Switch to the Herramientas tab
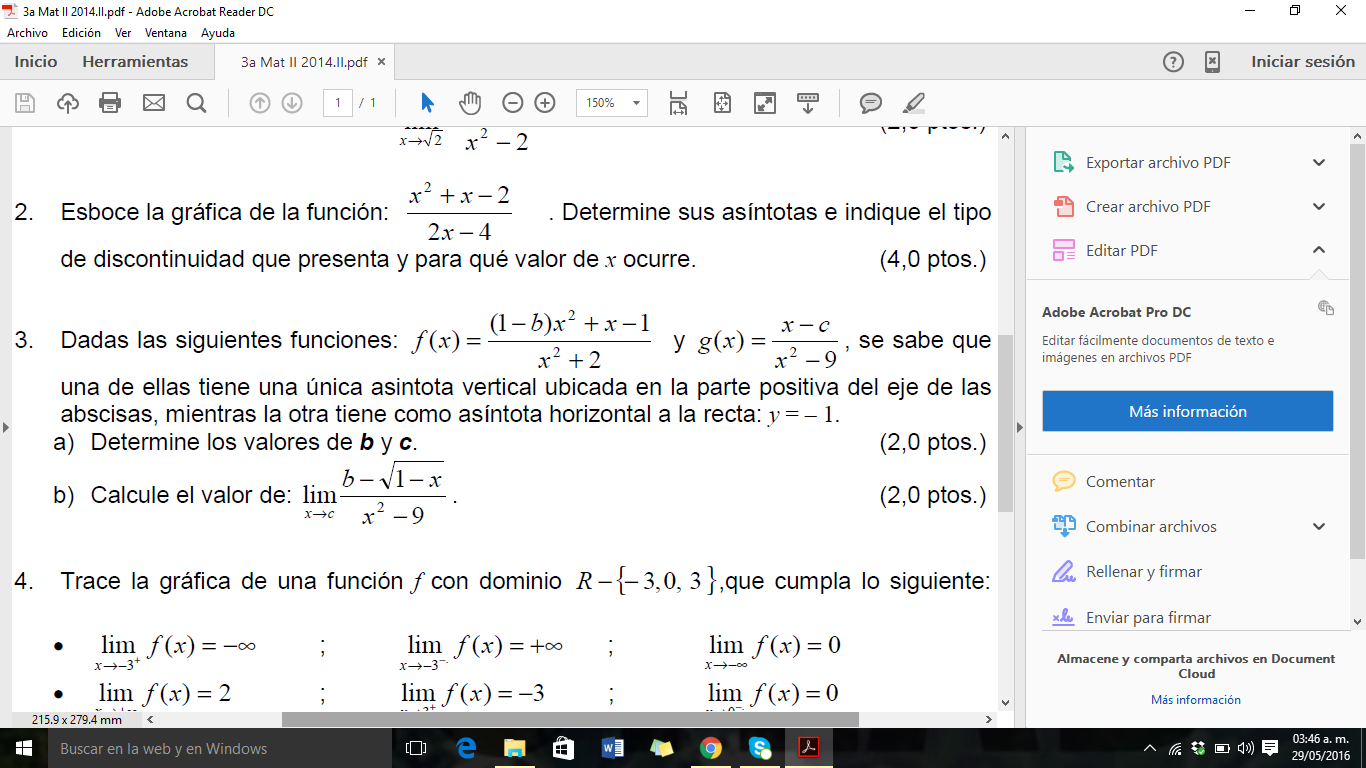This screenshot has width=1366, height=768. pos(135,62)
